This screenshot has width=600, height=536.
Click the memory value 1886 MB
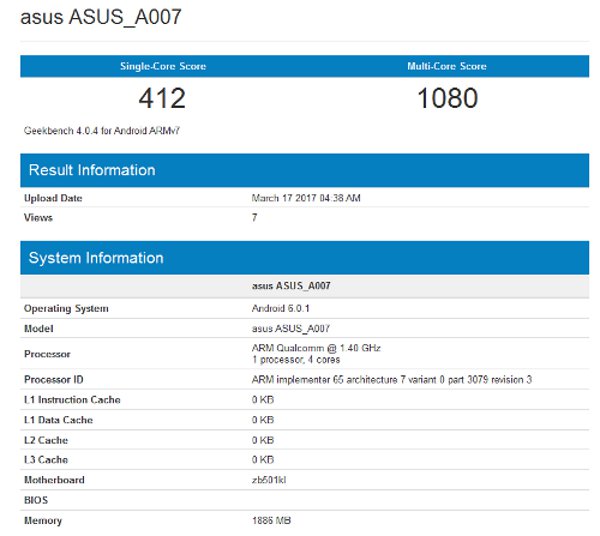click(x=271, y=521)
